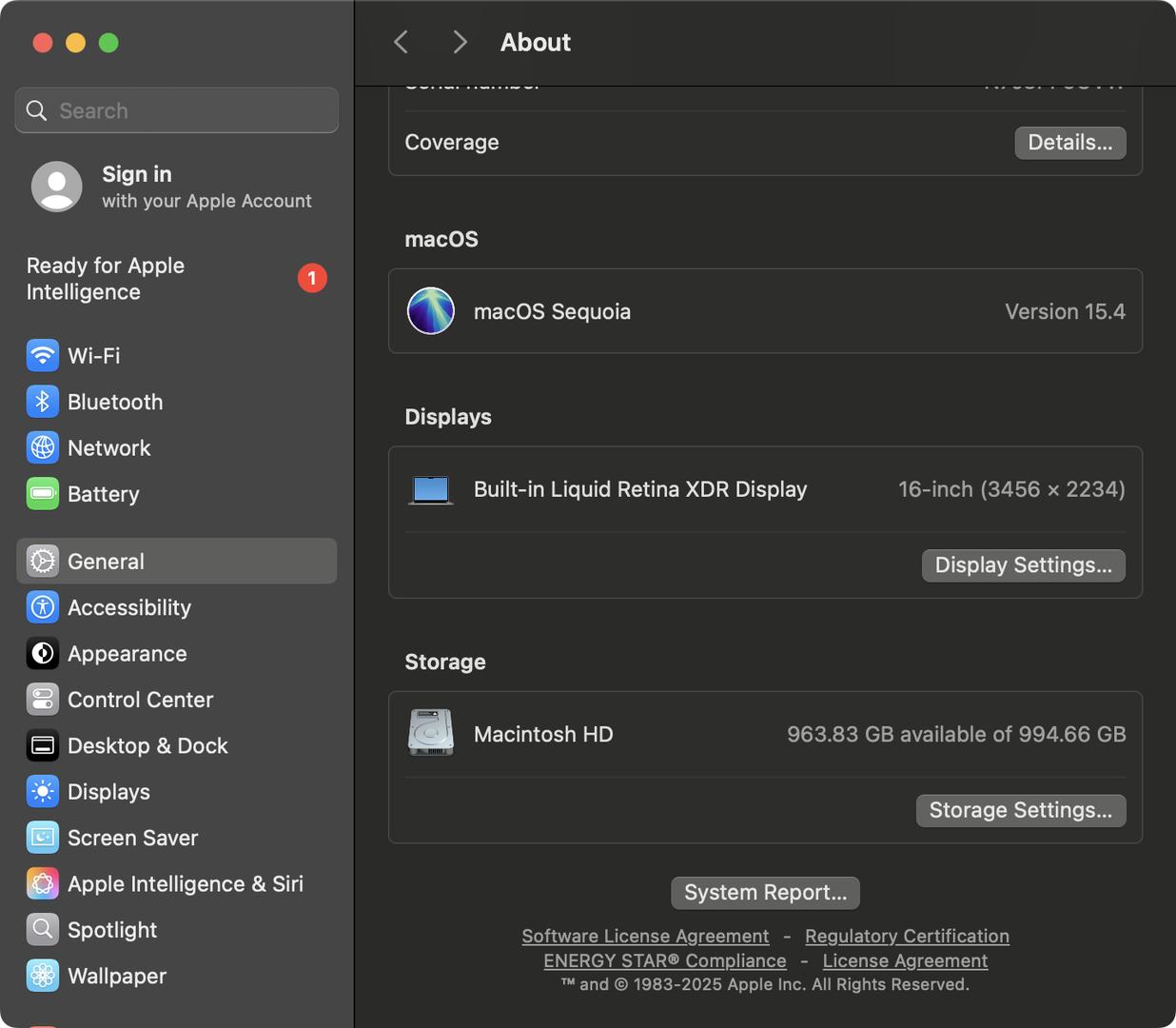
Task: Click the Coverage Details button
Action: [1070, 143]
